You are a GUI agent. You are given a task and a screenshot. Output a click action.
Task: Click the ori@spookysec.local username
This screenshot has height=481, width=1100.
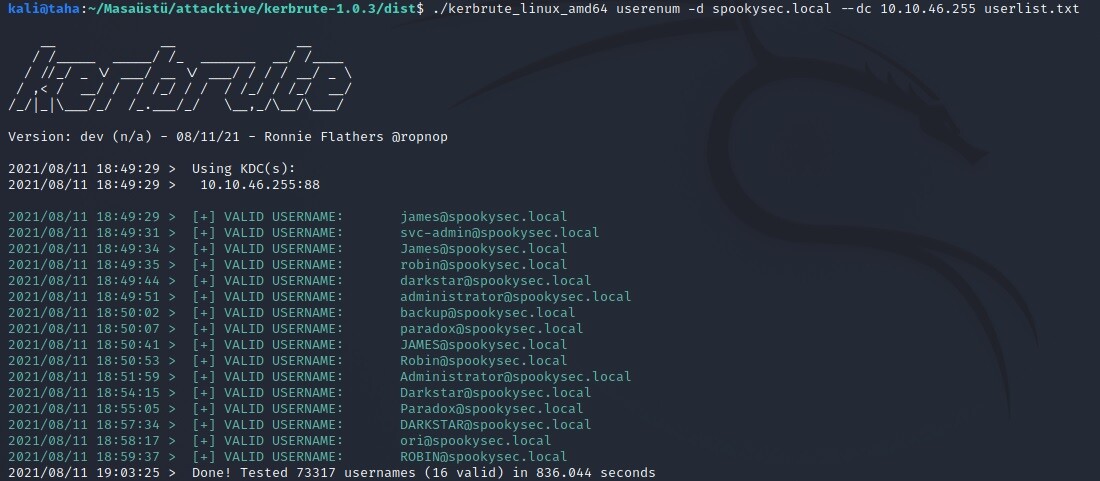point(475,440)
